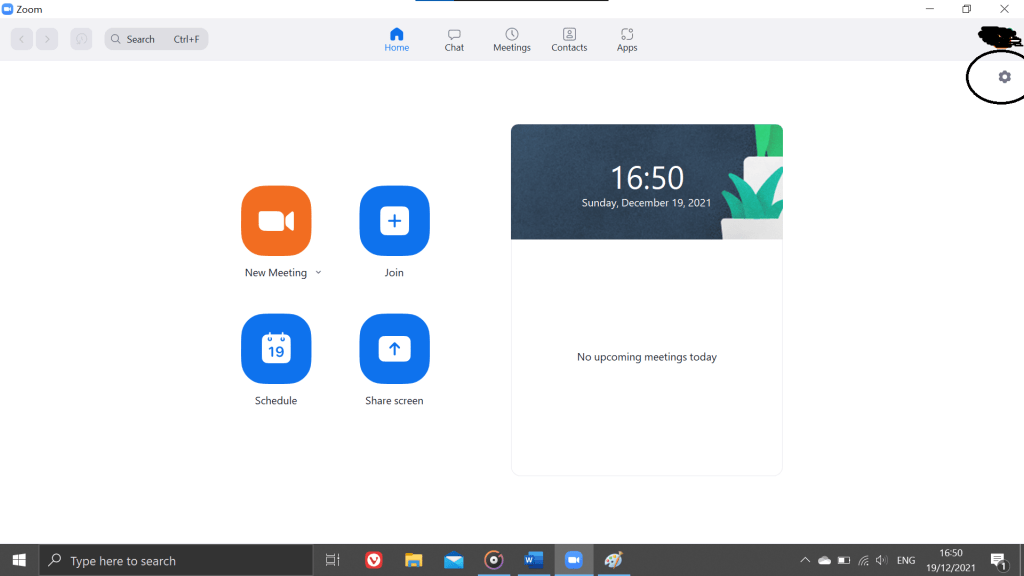Open Zoom settings gear icon
This screenshot has height=576, width=1024.
click(1004, 77)
